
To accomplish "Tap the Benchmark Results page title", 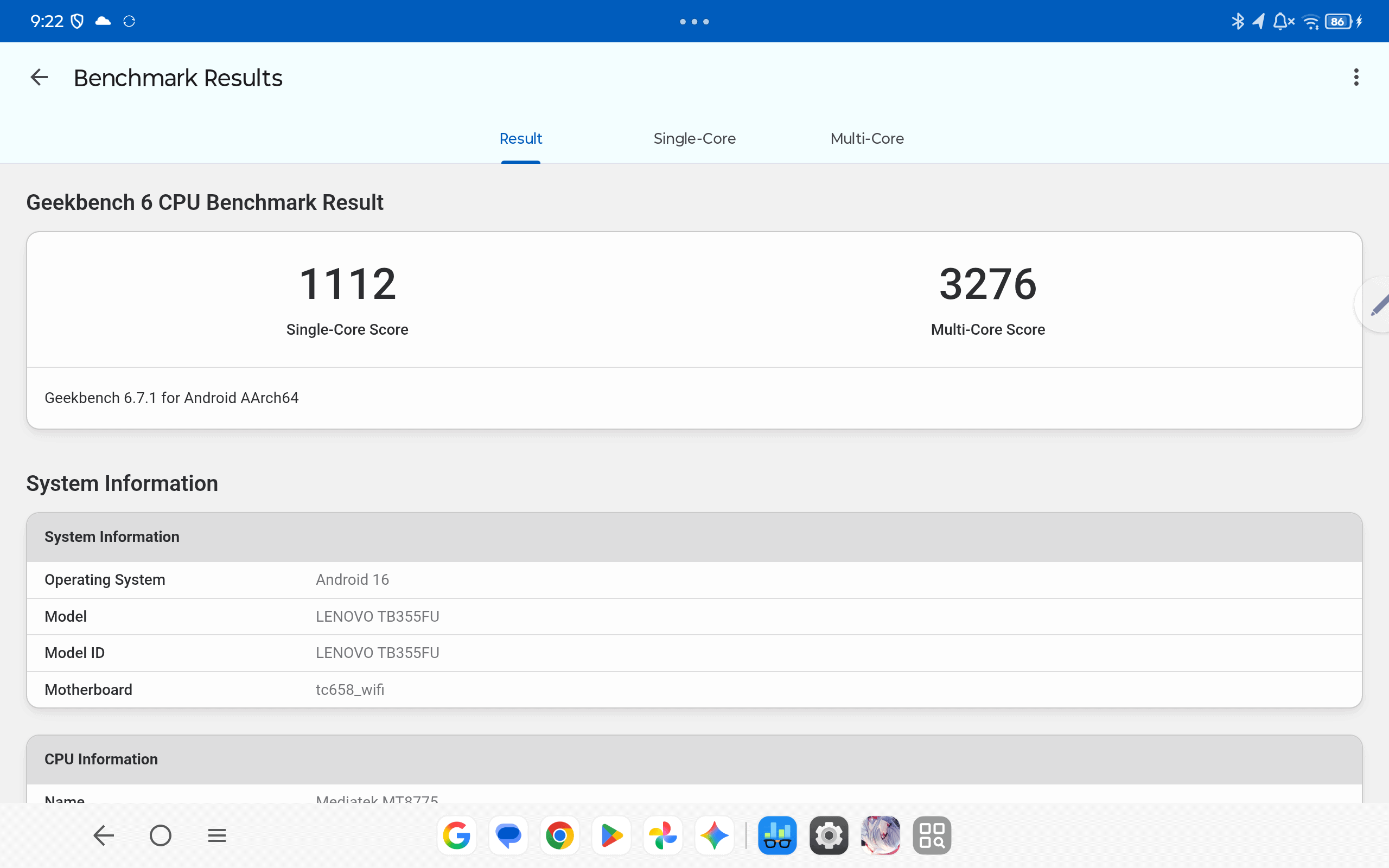I will [178, 78].
